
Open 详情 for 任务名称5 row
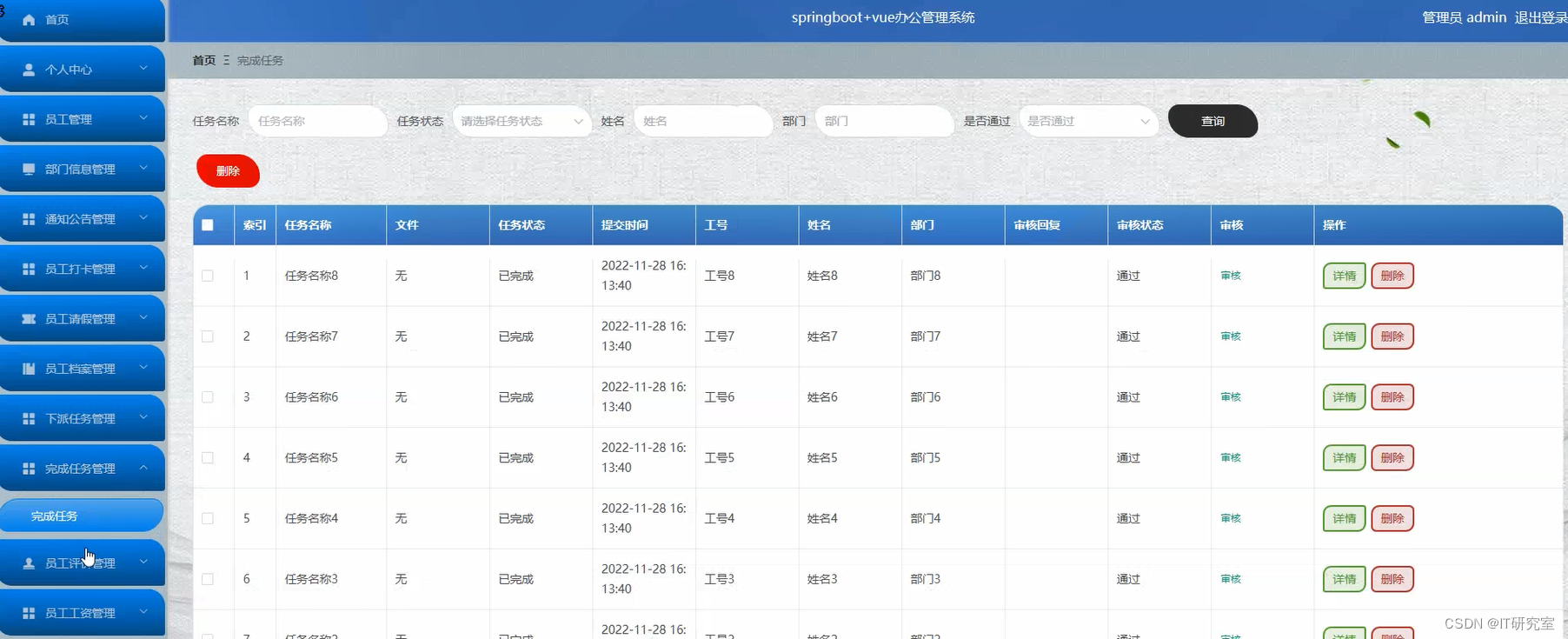point(1344,457)
